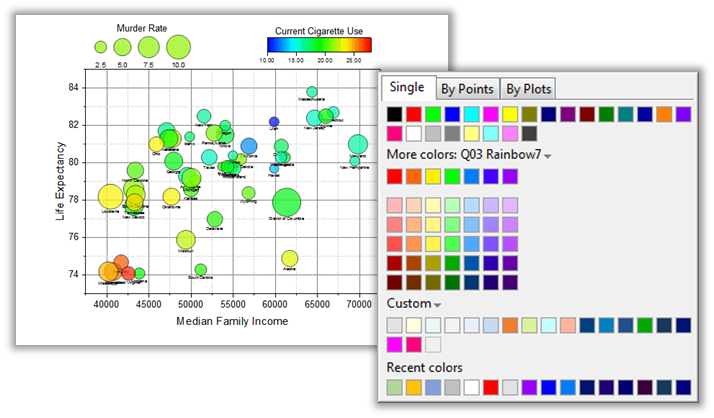Click the largest 10.0 bubble in Murder Rate legend

[x=178, y=46]
